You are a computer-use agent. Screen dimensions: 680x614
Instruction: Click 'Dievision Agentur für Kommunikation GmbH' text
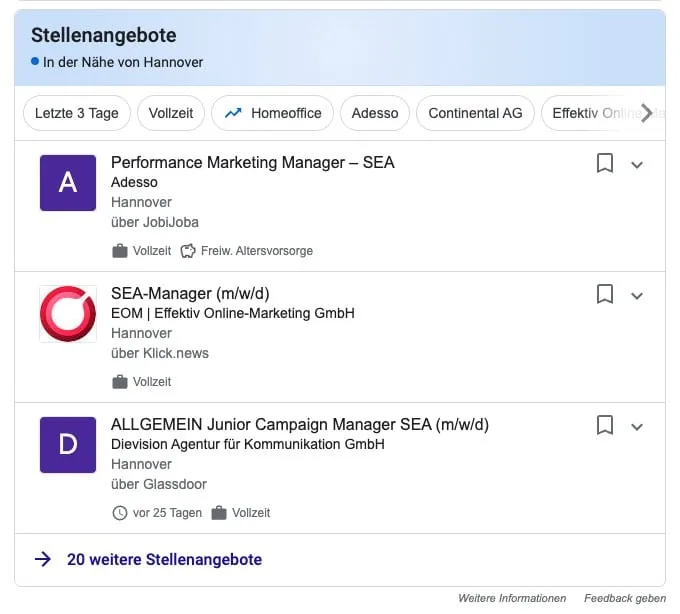pos(248,444)
